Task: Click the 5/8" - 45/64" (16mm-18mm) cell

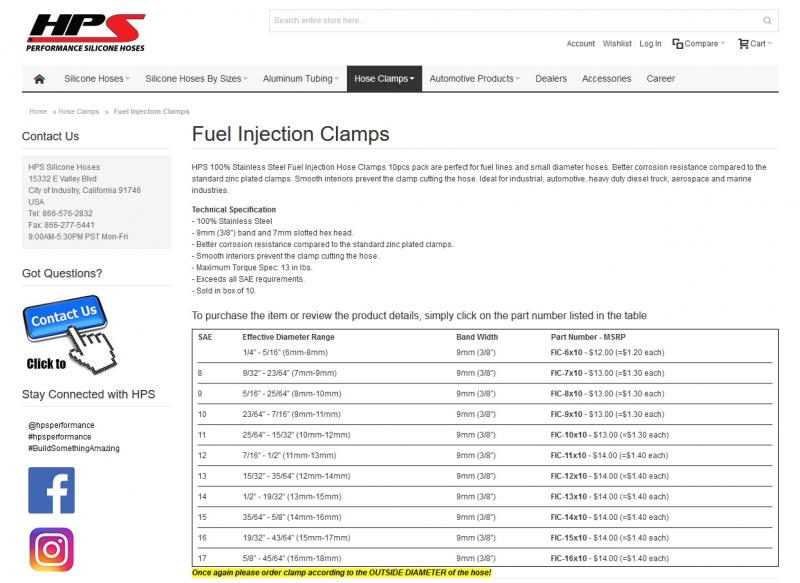Action: click(x=292, y=559)
